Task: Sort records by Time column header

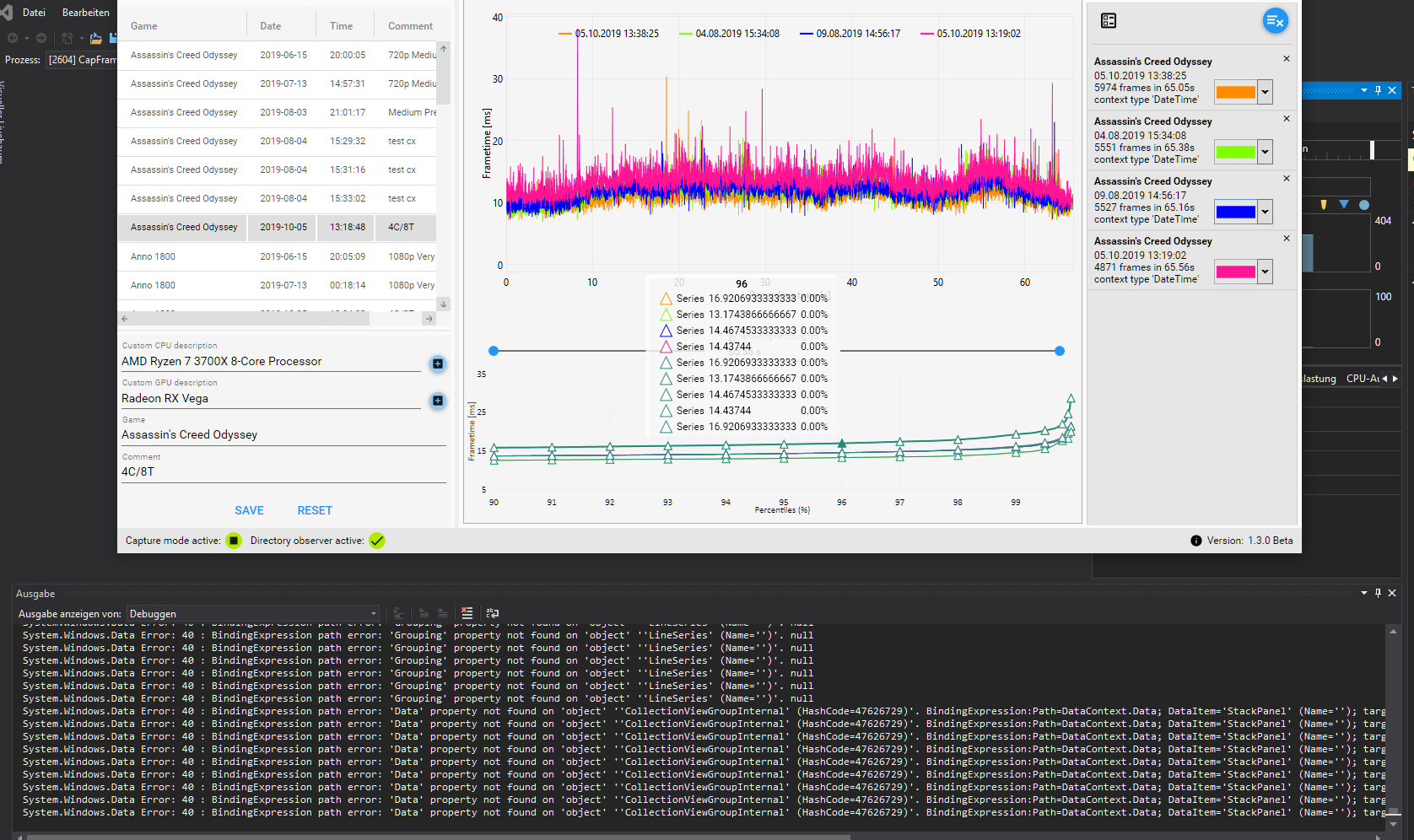Action: tap(341, 26)
